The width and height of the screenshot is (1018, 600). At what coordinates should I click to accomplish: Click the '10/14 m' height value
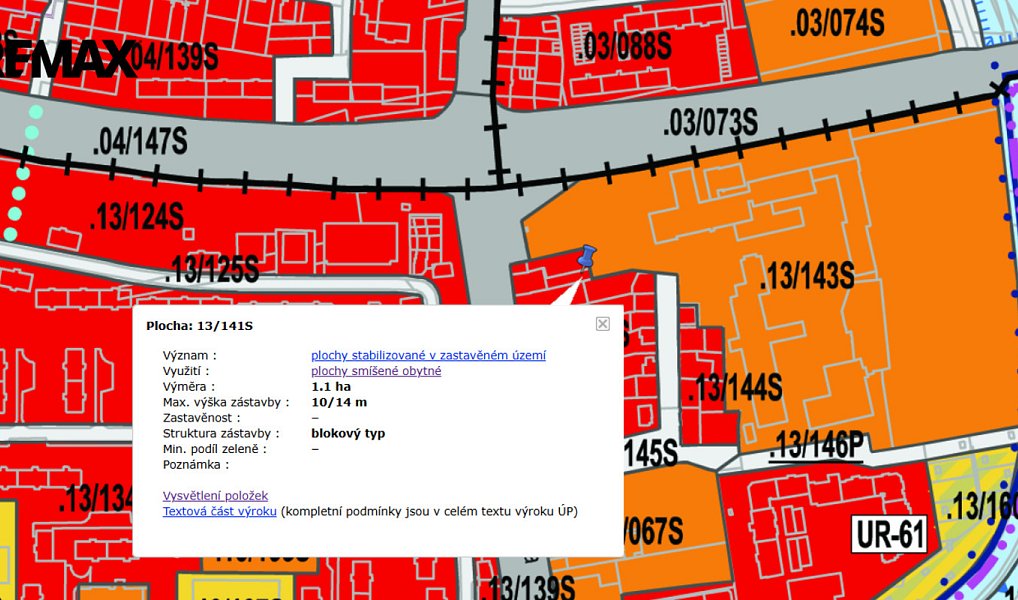pos(339,402)
